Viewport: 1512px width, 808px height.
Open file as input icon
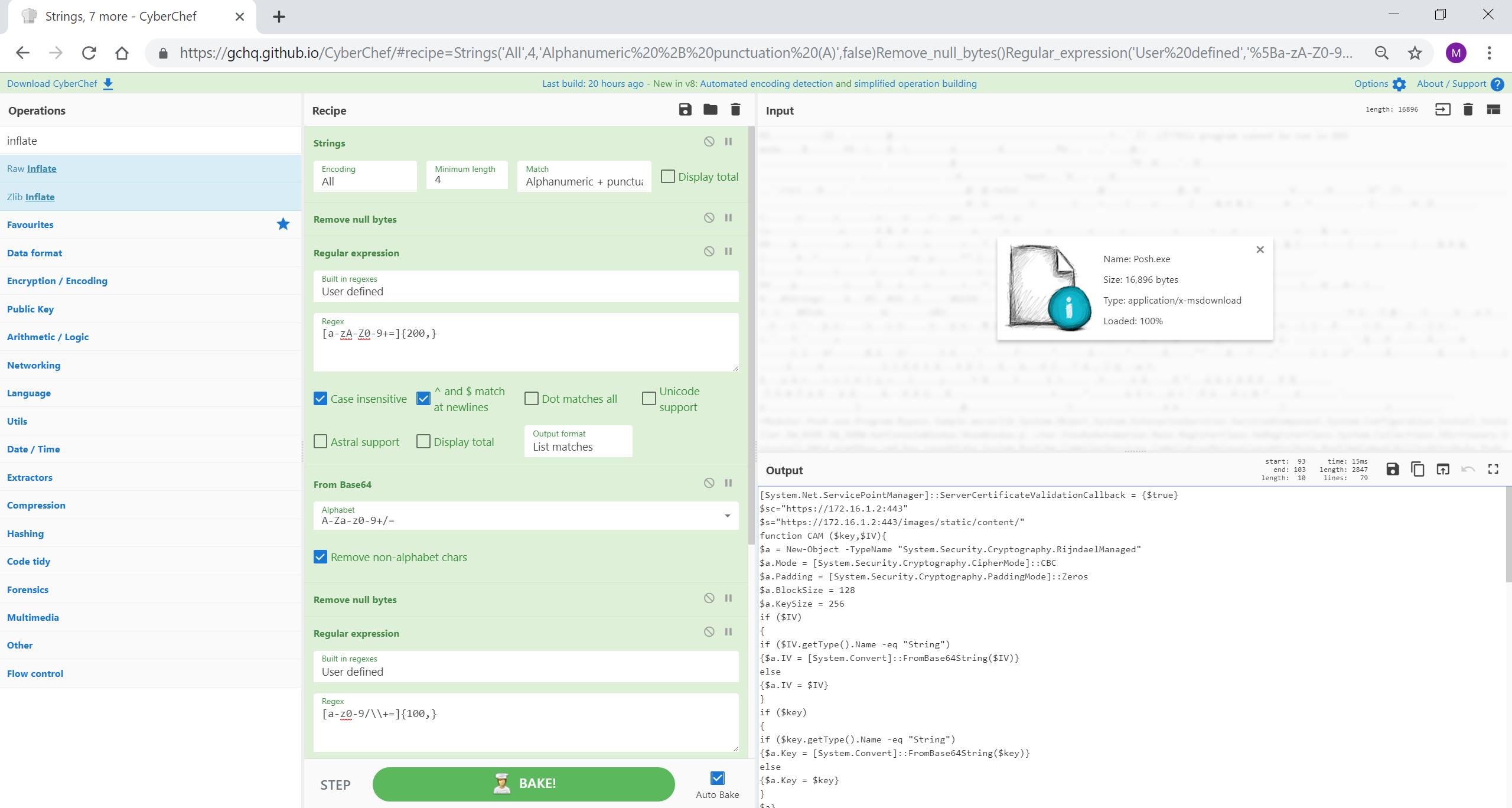[x=1442, y=110]
